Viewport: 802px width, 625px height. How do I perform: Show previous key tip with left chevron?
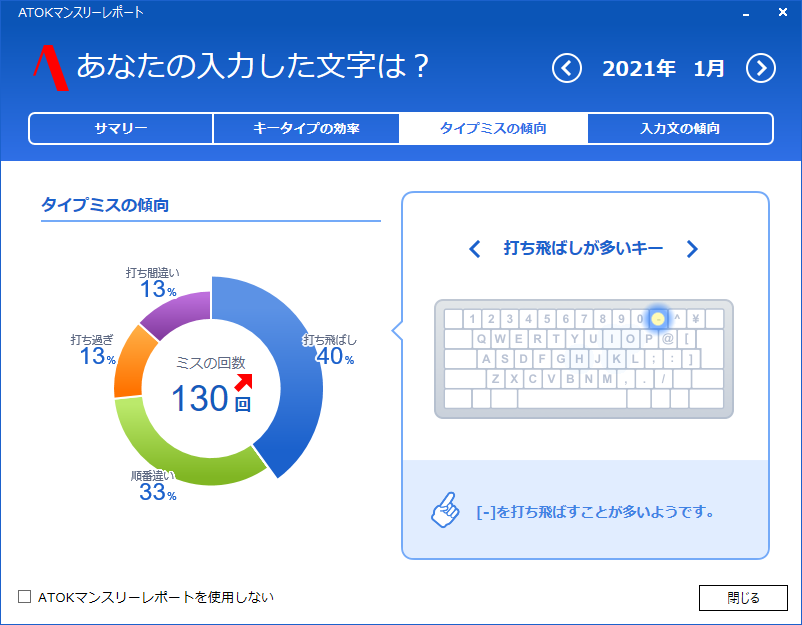475,249
